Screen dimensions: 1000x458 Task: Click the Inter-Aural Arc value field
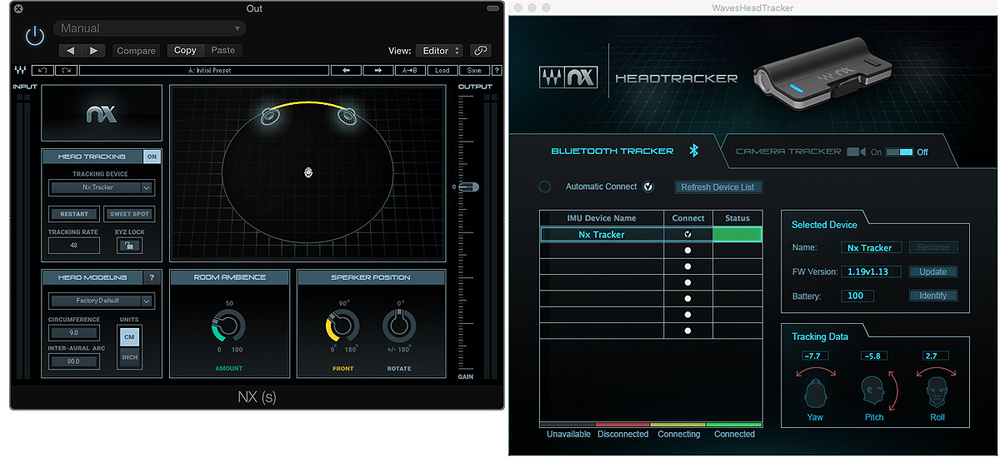pos(74,361)
